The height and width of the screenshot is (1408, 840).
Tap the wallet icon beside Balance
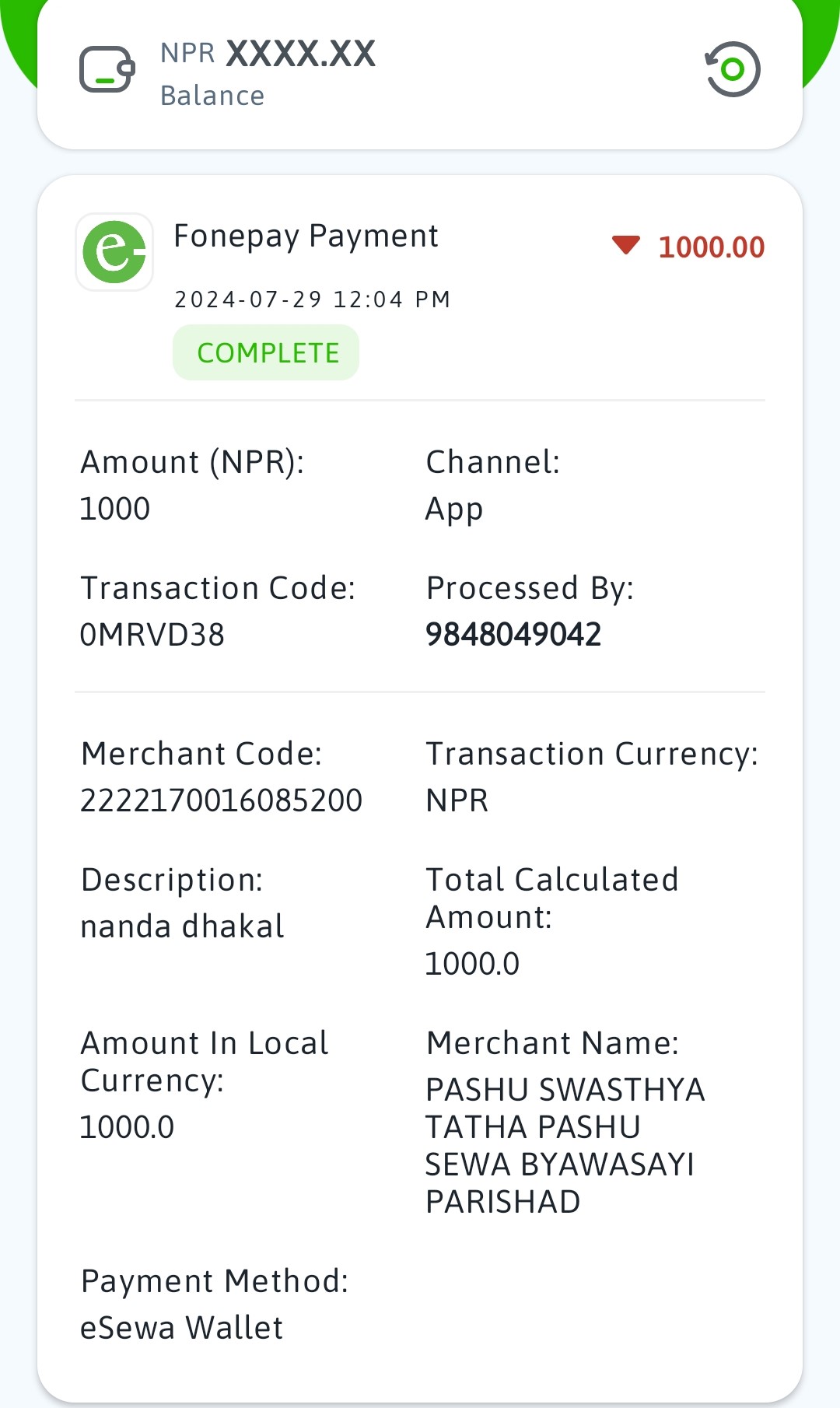(x=107, y=69)
